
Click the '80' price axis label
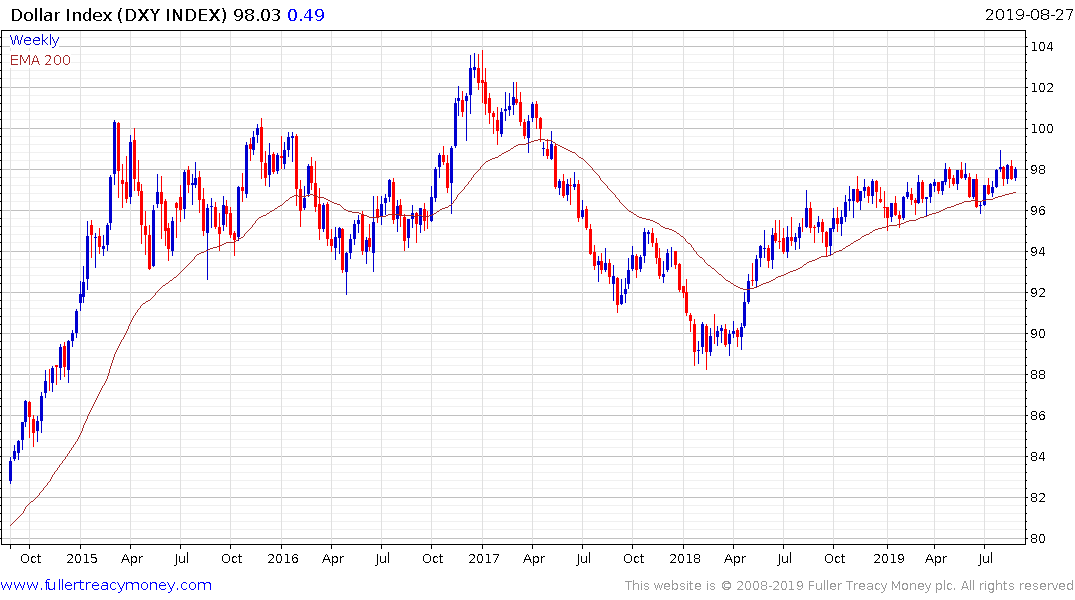click(1039, 539)
